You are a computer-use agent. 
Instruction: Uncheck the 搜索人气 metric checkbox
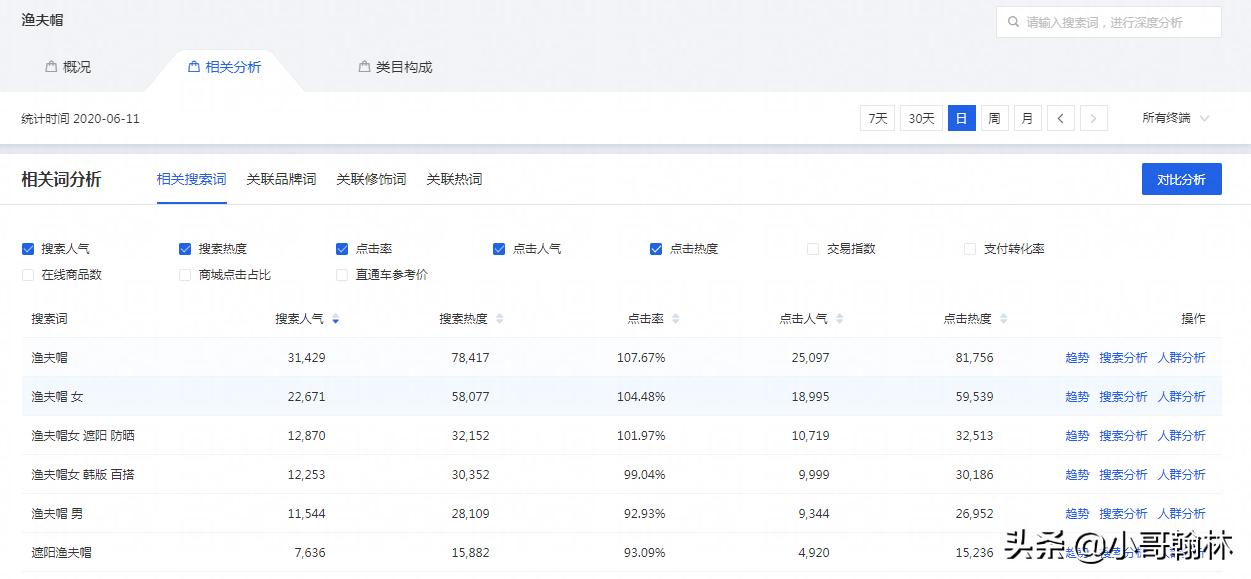click(28, 248)
